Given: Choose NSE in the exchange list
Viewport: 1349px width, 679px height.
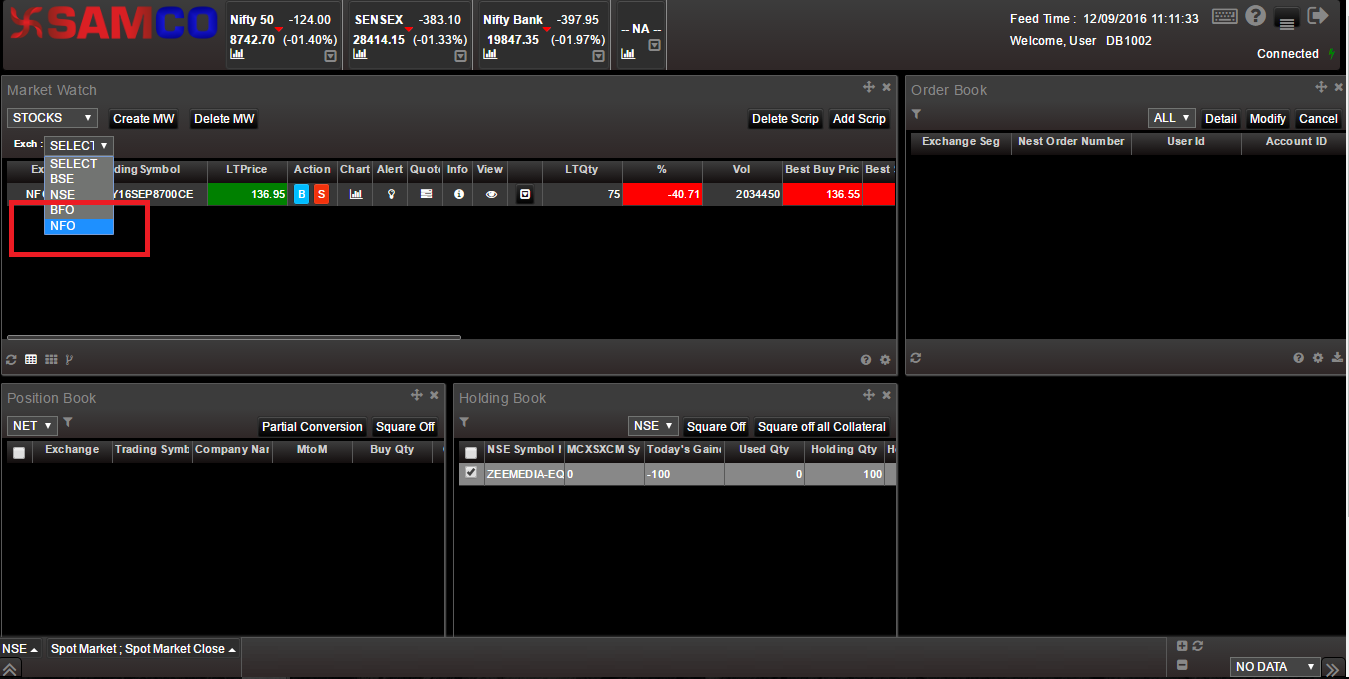Looking at the screenshot, I should [79, 195].
